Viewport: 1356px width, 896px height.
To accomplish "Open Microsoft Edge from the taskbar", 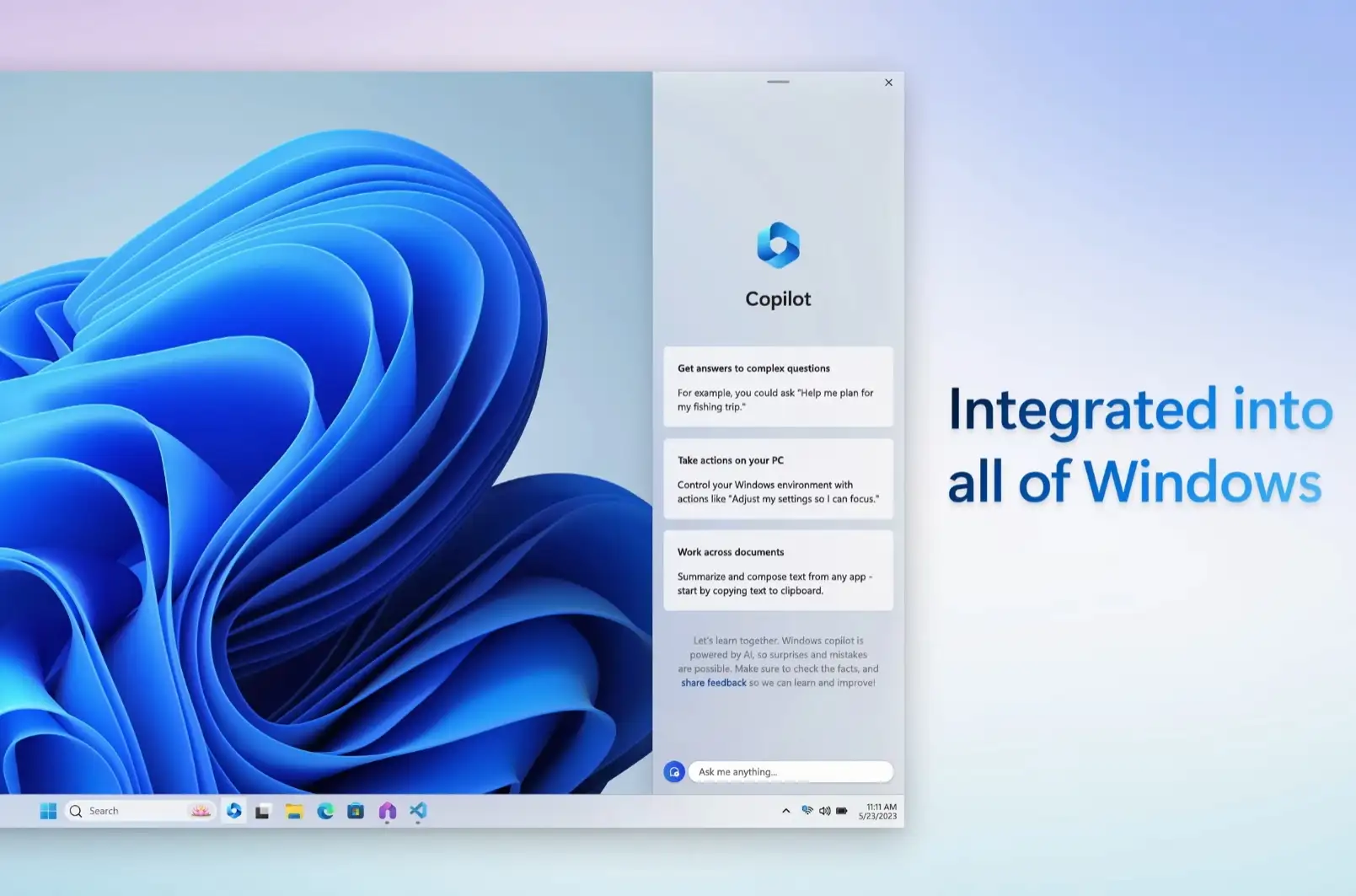I will [324, 811].
